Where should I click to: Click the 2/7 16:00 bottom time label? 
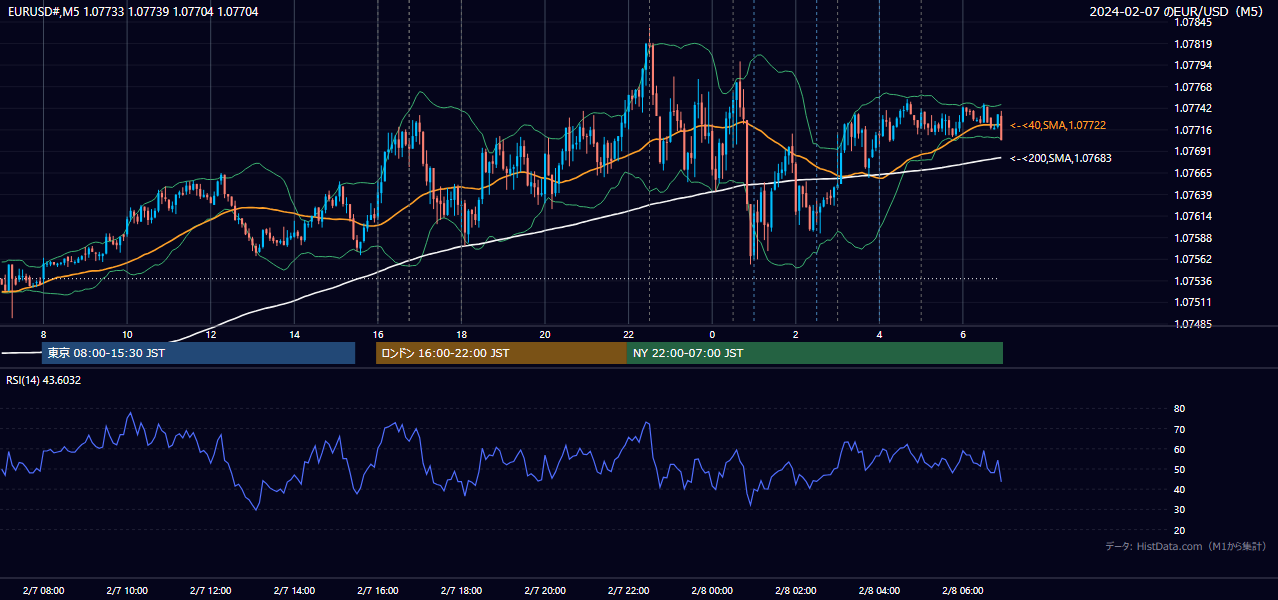click(378, 591)
